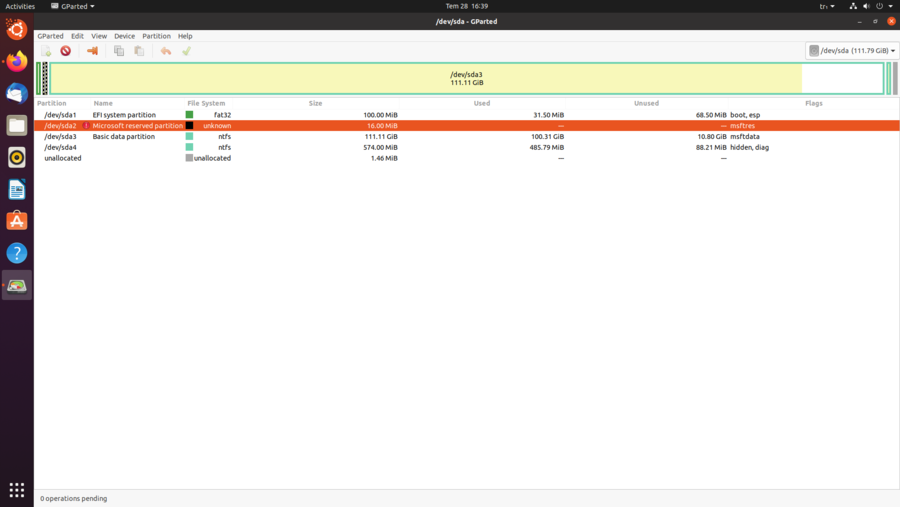Viewport: 900px width, 507px height.
Task: Click the gray unallocated swatch
Action: [x=189, y=158]
